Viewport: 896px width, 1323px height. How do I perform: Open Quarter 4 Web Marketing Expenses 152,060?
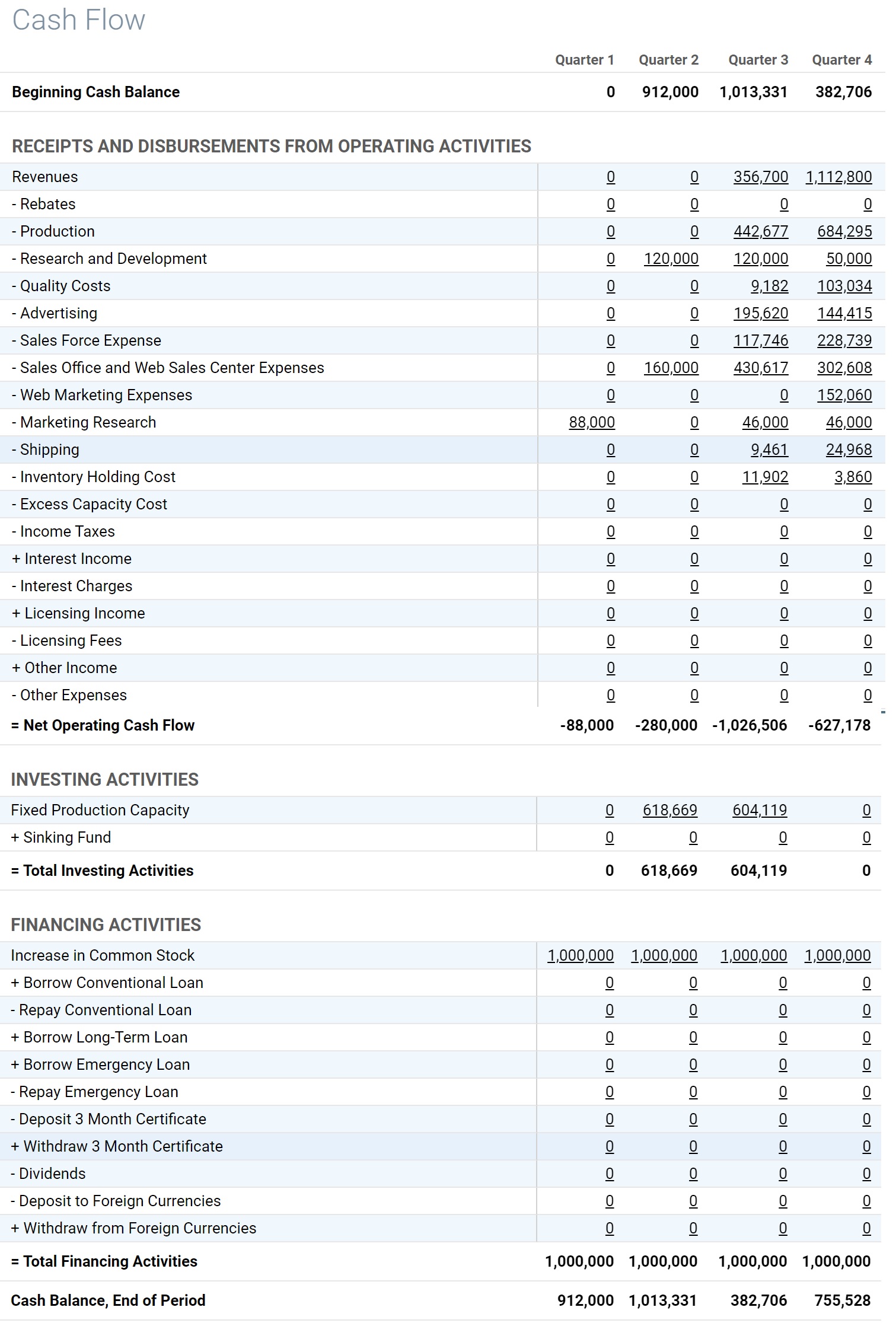click(x=844, y=395)
